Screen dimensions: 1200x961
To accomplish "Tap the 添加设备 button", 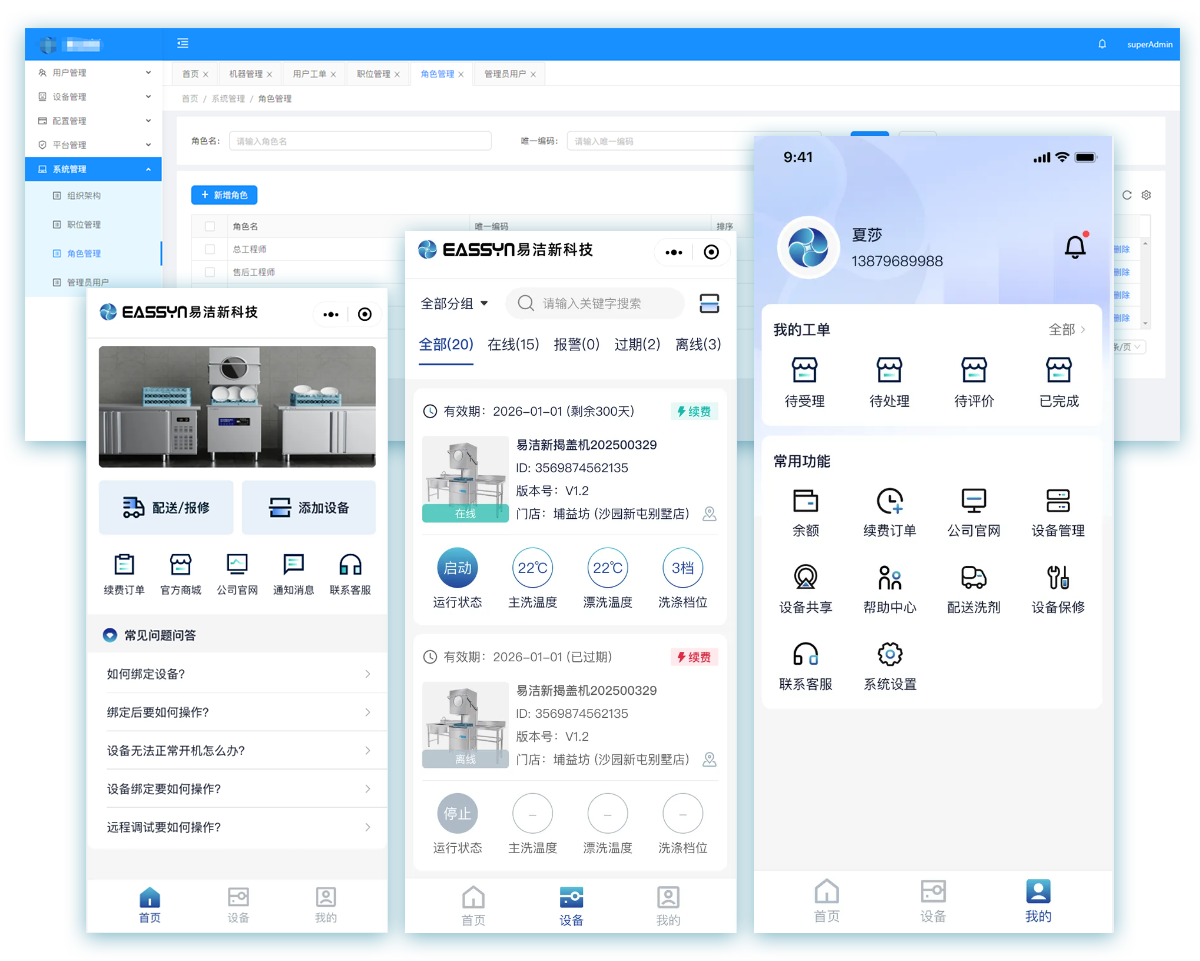I will (309, 507).
